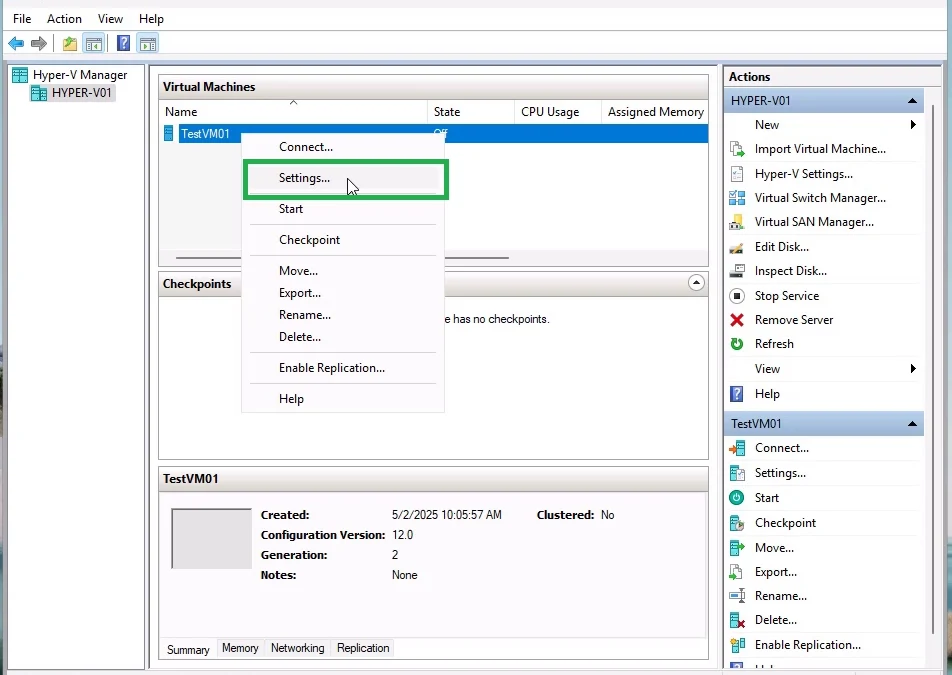Click the Edit Disk icon
Viewport: 952px width, 675px height.
click(x=736, y=247)
